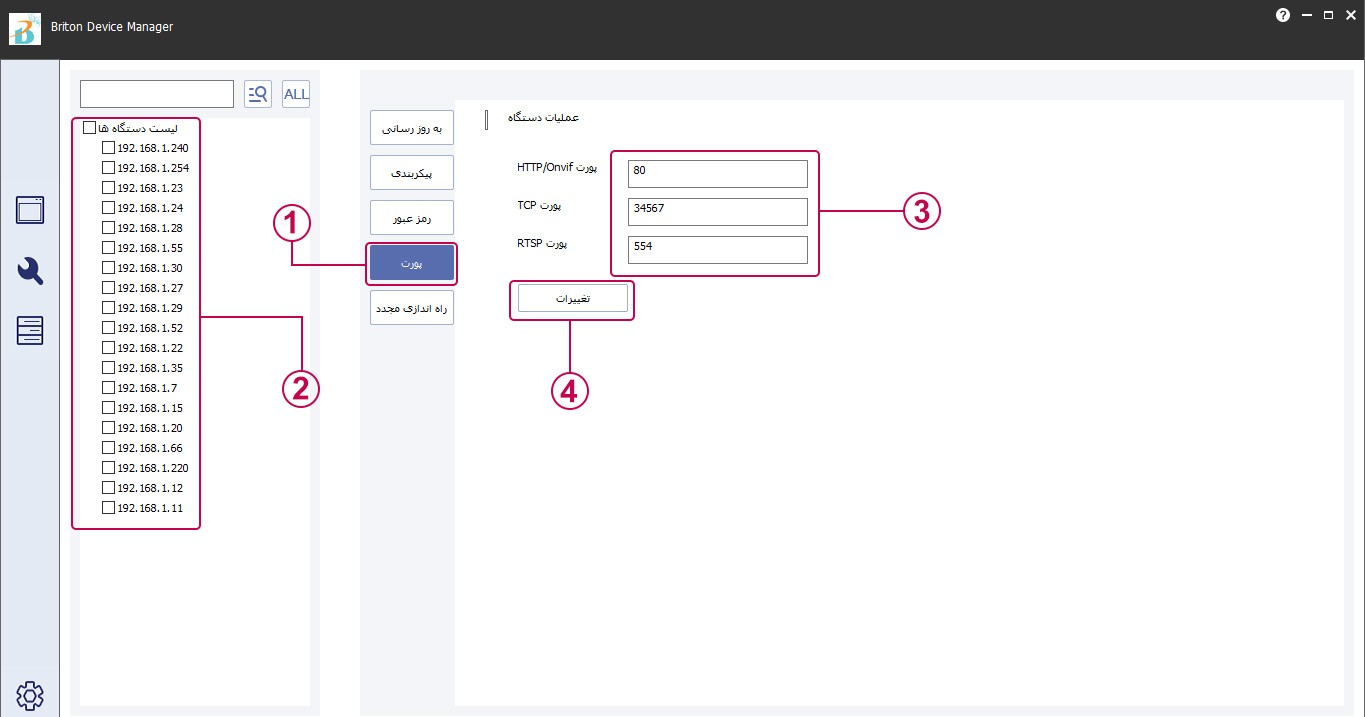Click the search filter icon beside search box
This screenshot has height=717, width=1365.
click(258, 94)
